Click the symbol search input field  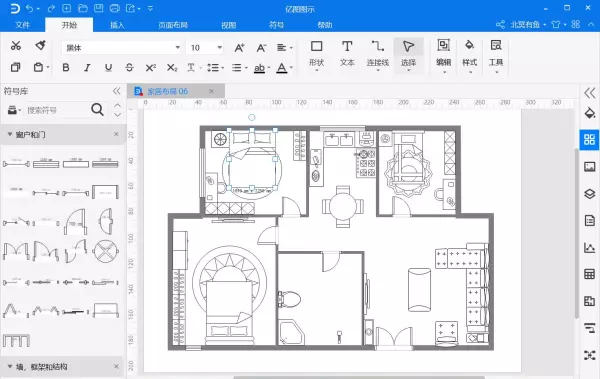coord(57,110)
